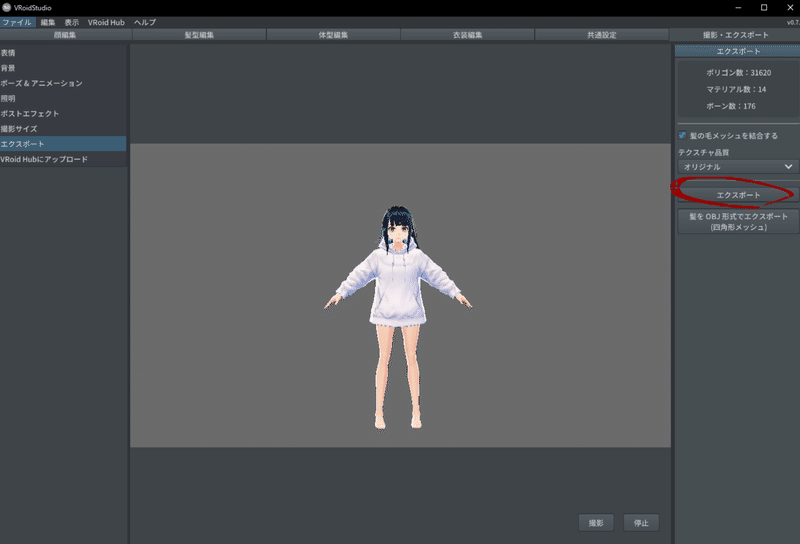Click the VRoidStudio app icon in the title bar
Viewport: 800px width, 544px height.
click(7, 8)
